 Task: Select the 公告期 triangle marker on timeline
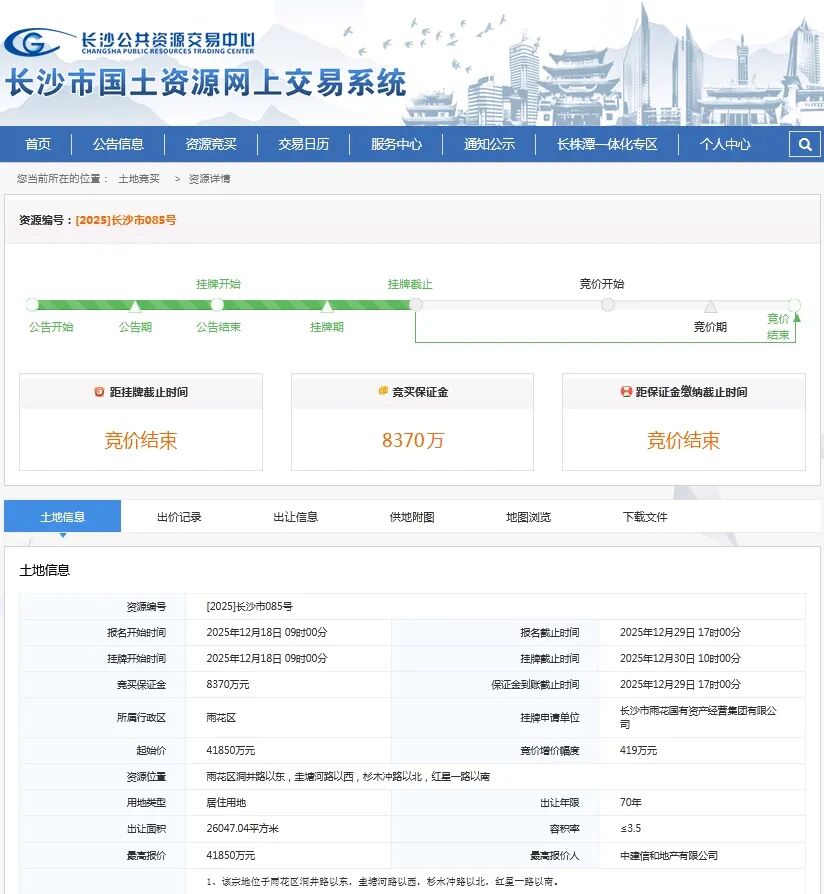point(135,306)
